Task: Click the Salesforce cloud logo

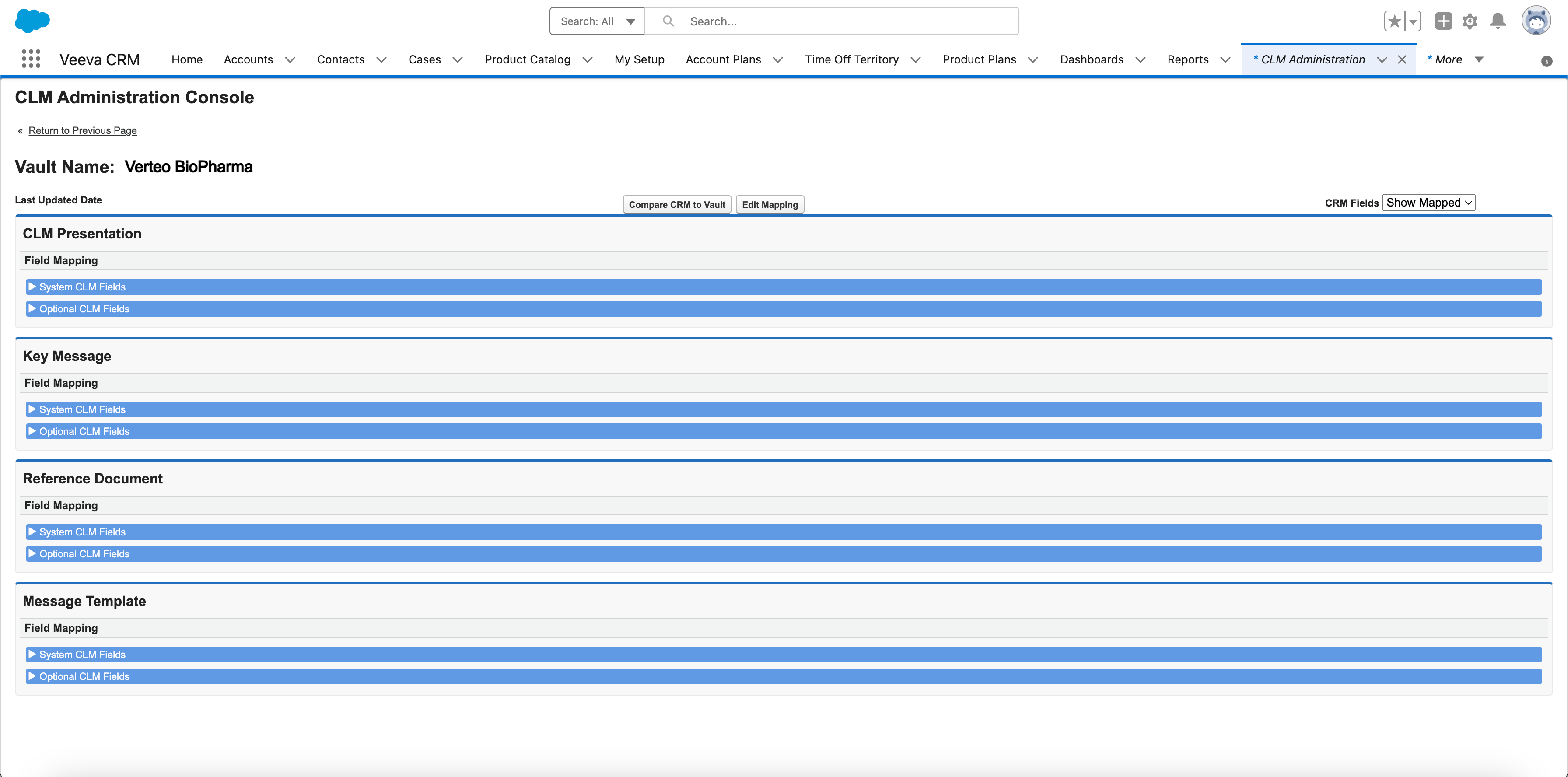Action: (x=31, y=21)
